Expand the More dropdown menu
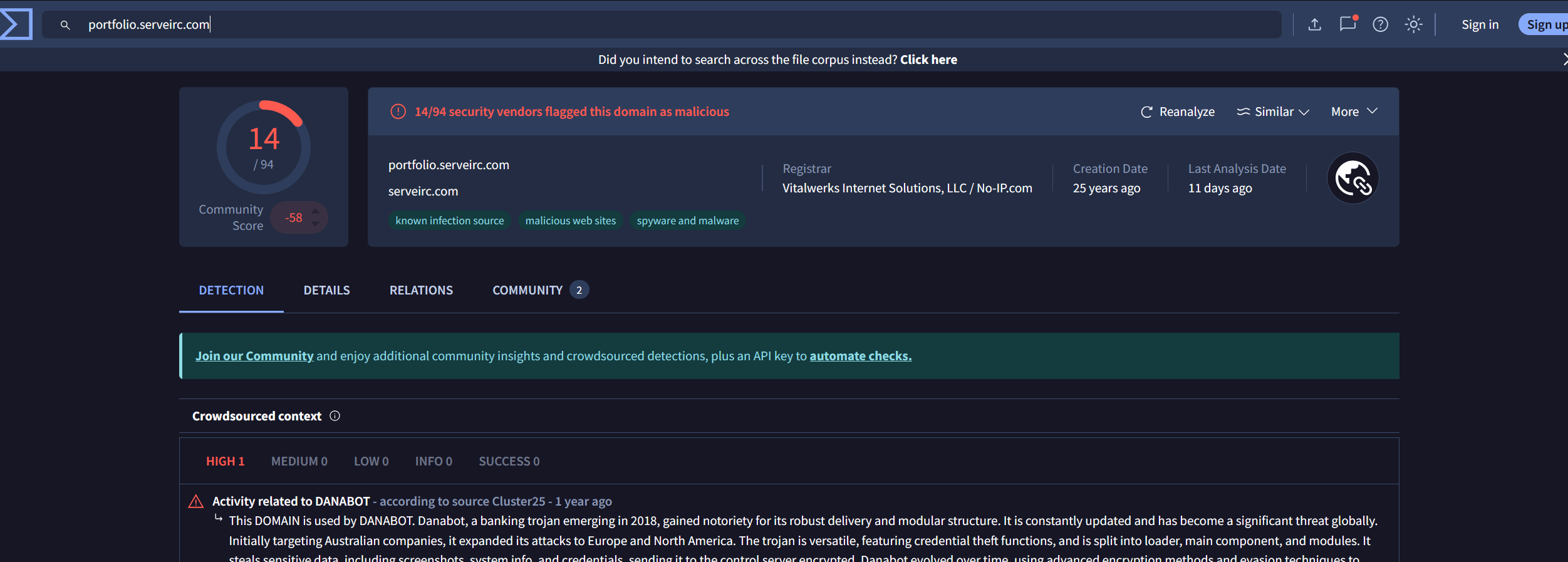The width and height of the screenshot is (1568, 562). [x=1354, y=112]
